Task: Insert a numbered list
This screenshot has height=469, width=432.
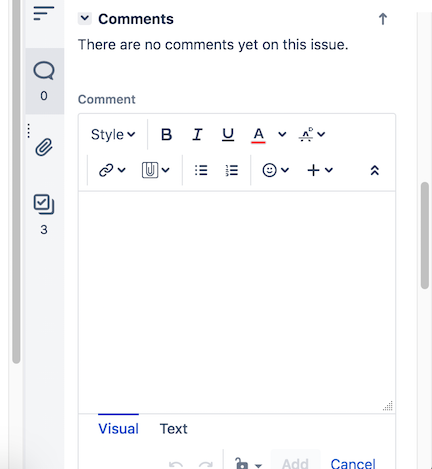Action: 231,170
